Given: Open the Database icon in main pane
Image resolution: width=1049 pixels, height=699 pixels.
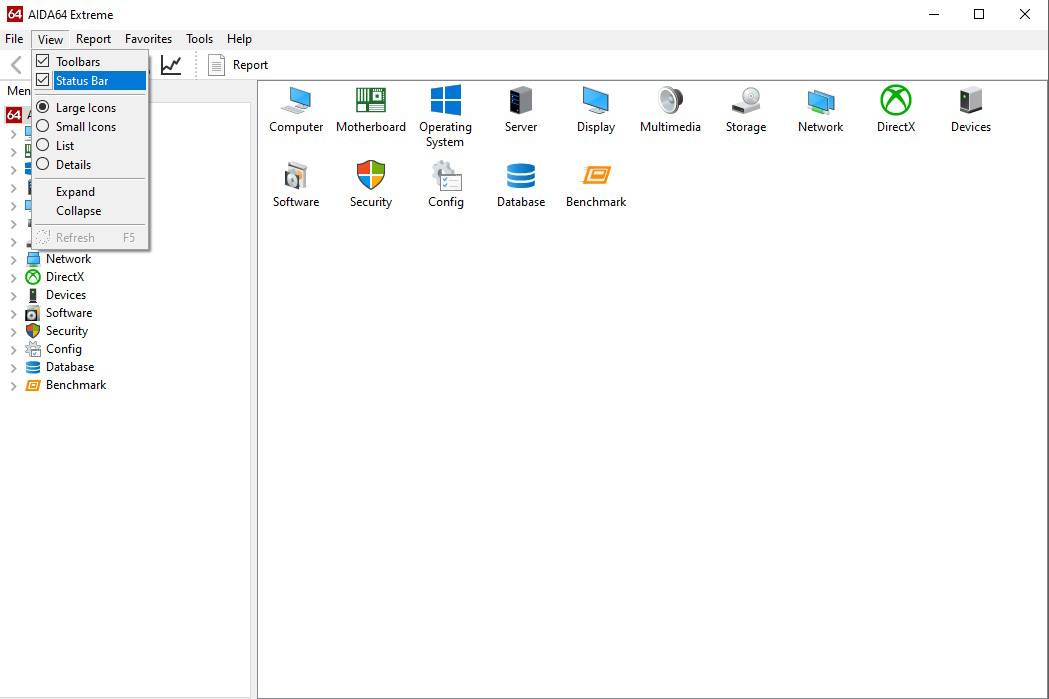Looking at the screenshot, I should (x=521, y=176).
